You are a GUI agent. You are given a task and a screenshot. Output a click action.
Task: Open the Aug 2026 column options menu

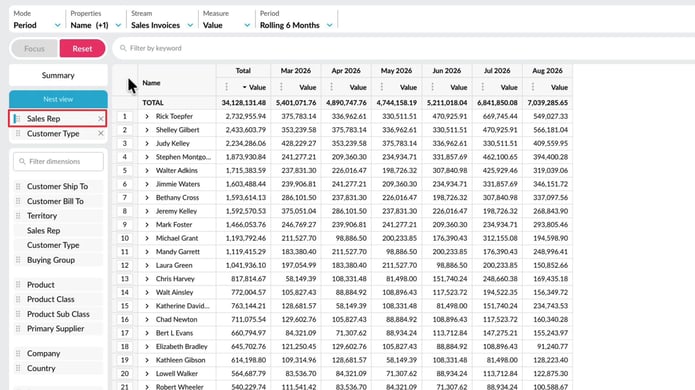(x=533, y=87)
